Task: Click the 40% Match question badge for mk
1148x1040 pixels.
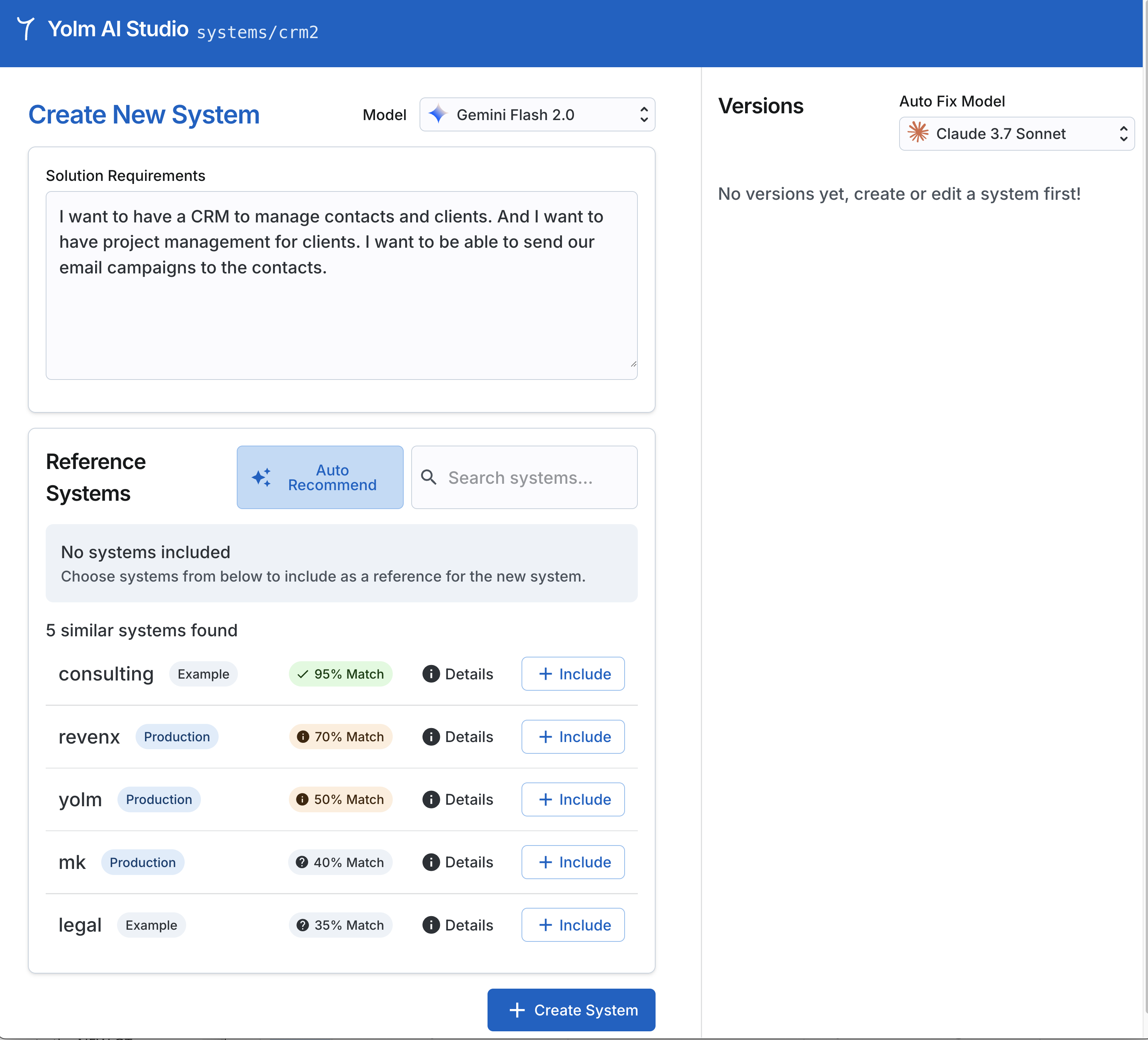Action: point(341,862)
